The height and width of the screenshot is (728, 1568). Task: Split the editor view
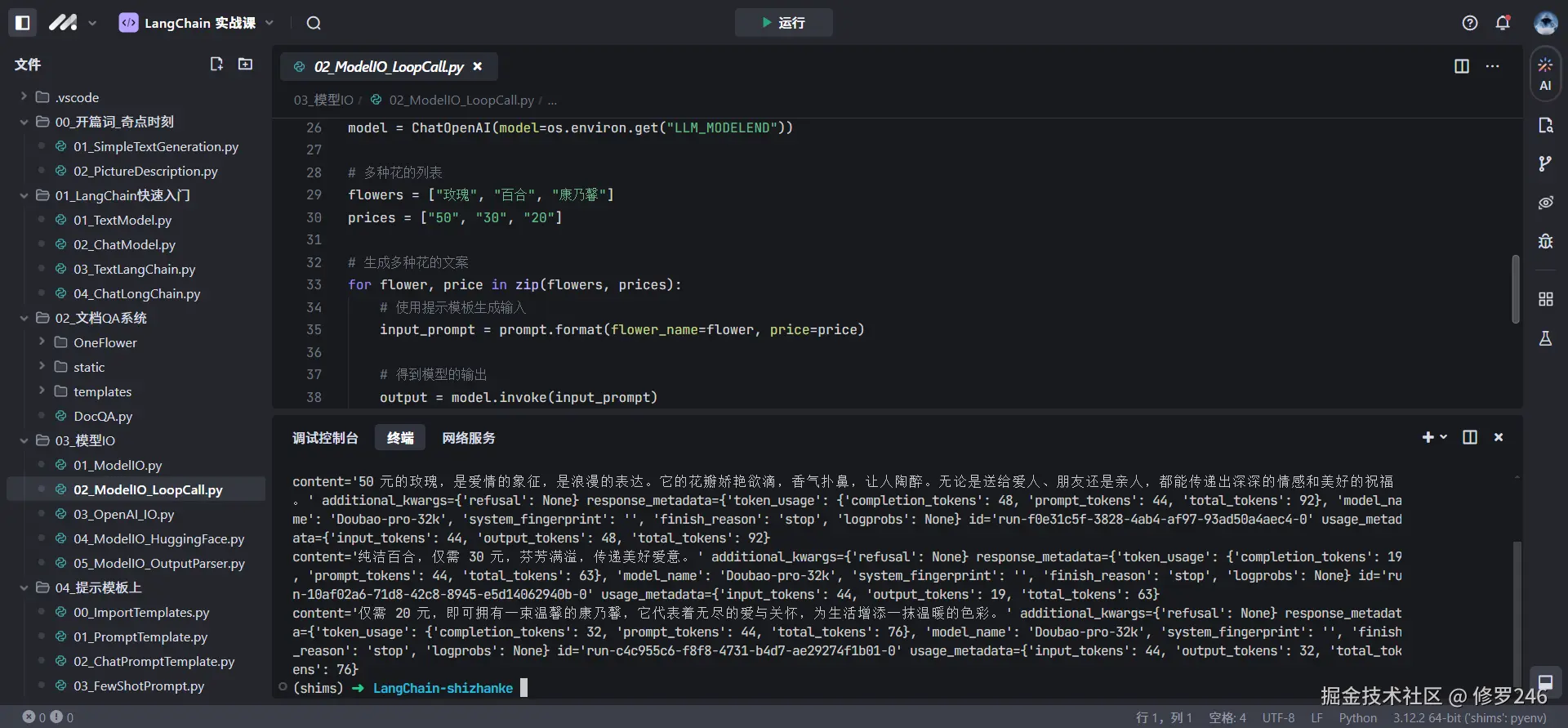pos(1462,66)
